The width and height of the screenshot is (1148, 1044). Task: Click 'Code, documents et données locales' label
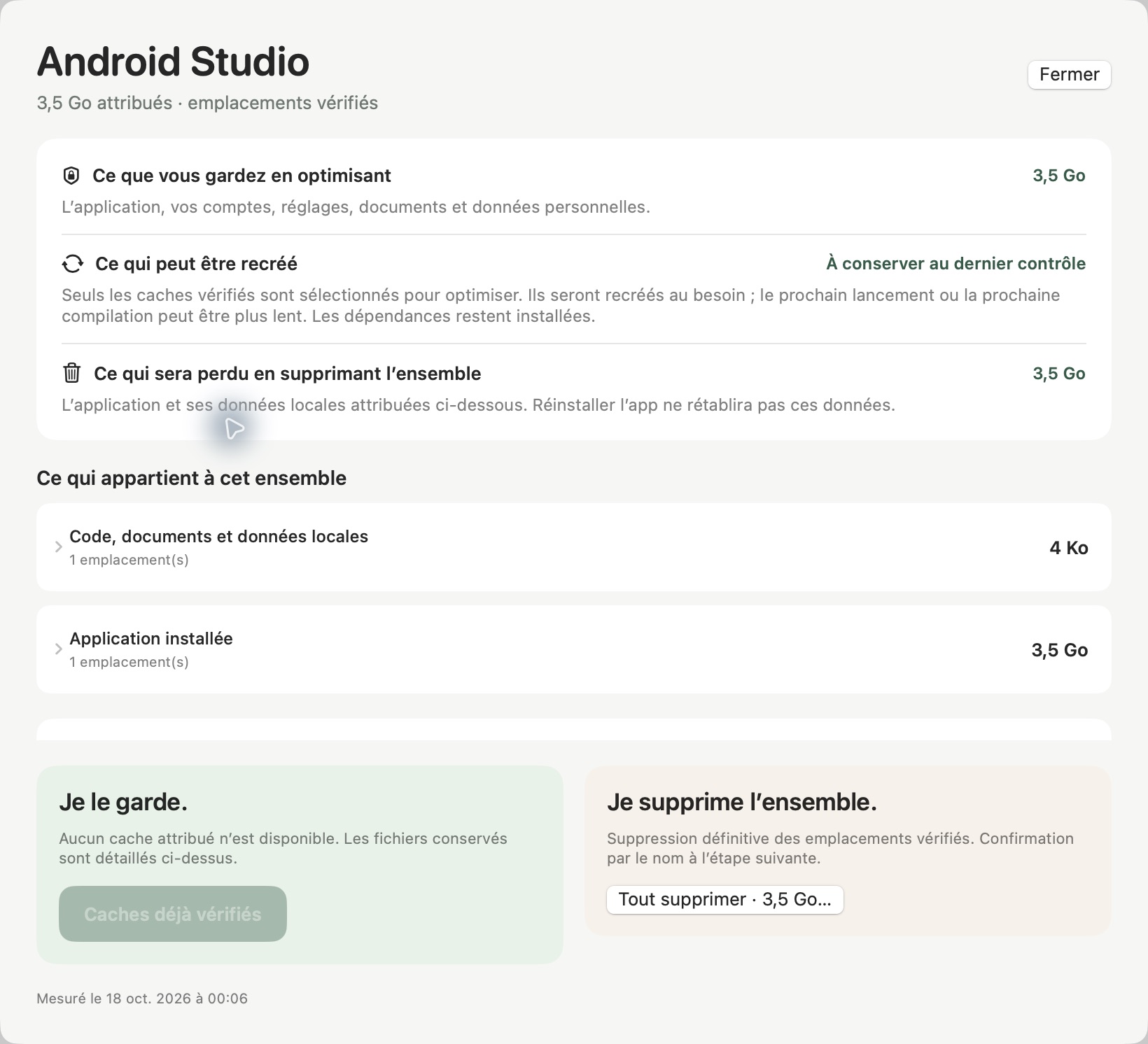(x=218, y=537)
